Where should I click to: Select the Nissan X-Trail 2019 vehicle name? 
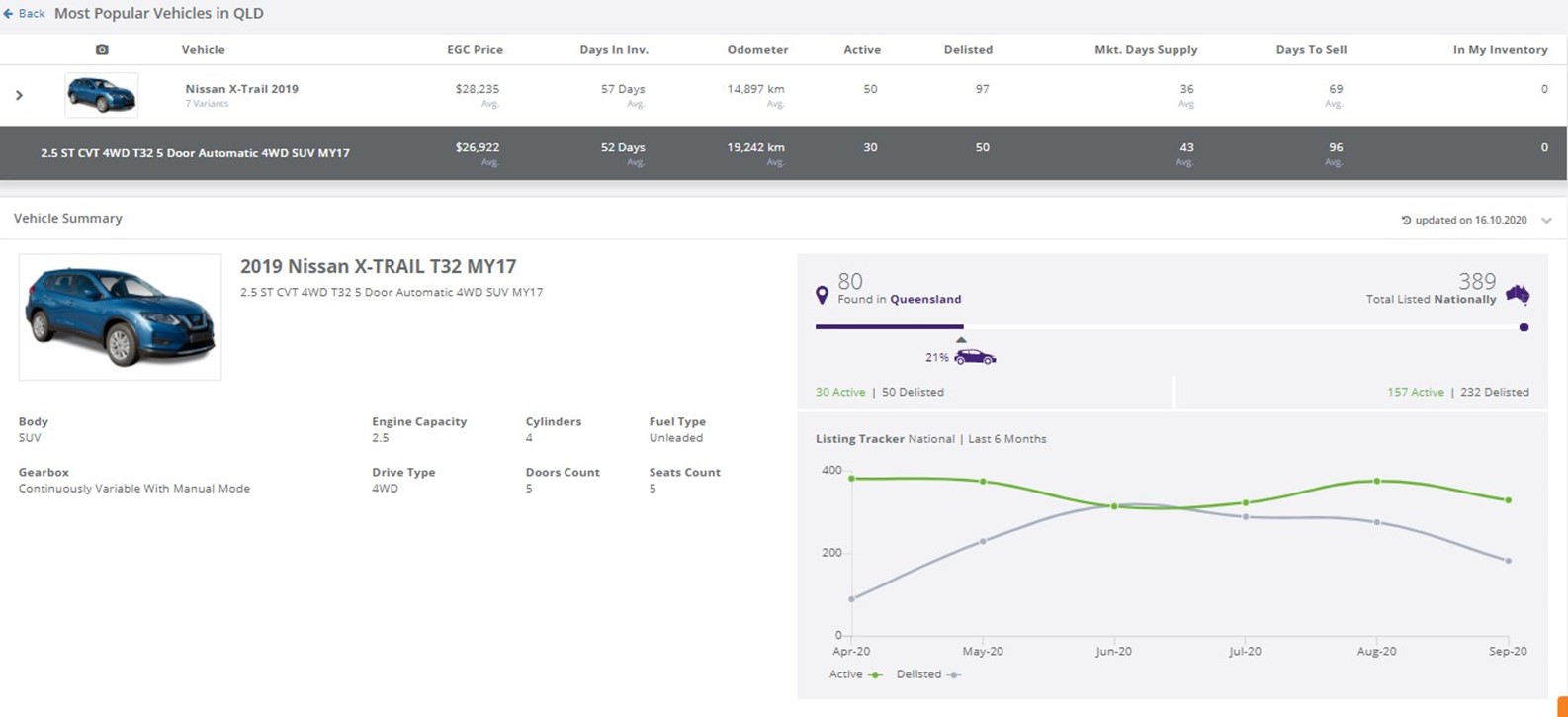(241, 88)
